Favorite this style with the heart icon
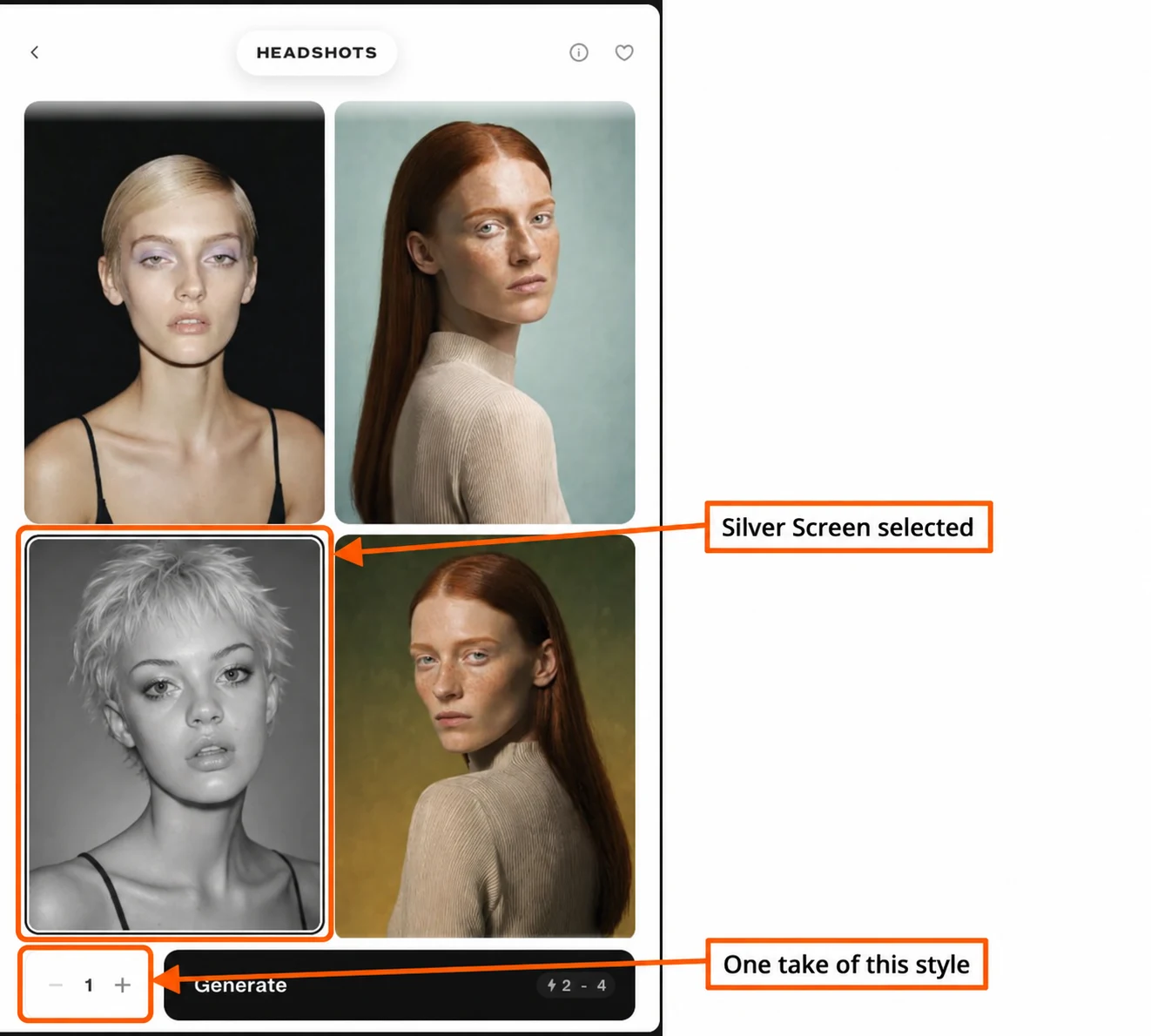Viewport: 1151px width, 1036px height. [x=624, y=53]
